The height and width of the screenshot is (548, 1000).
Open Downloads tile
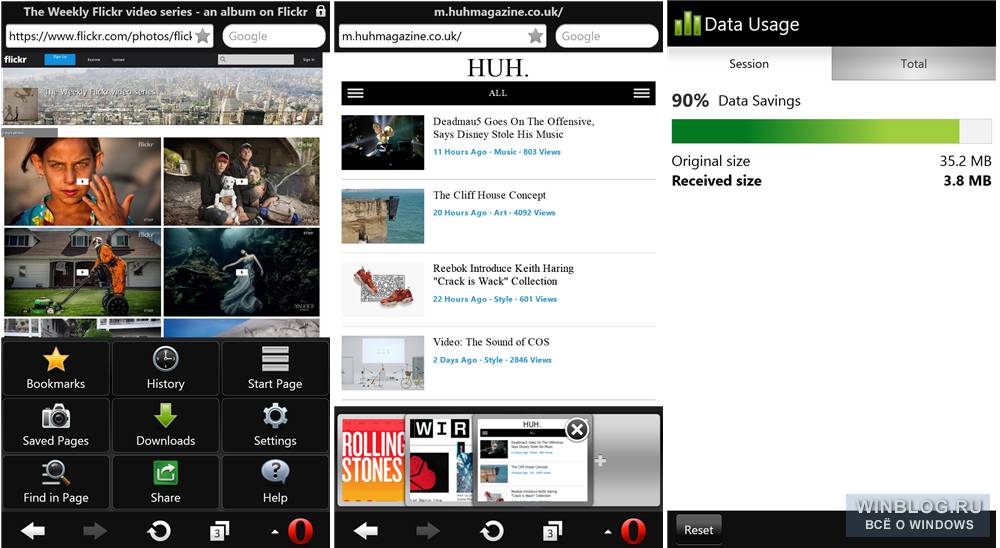coord(165,425)
